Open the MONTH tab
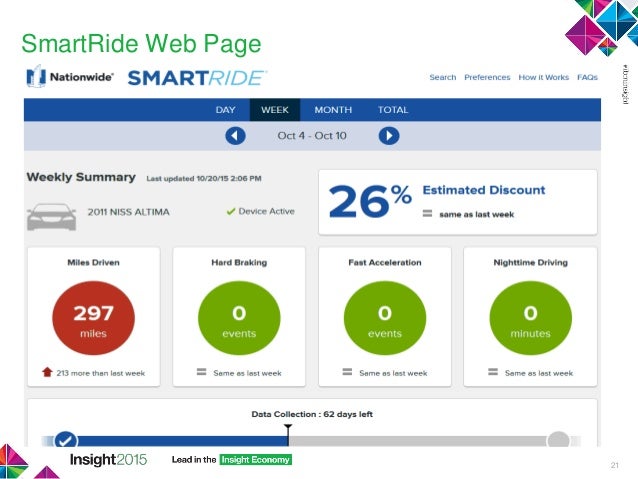The width and height of the screenshot is (638, 479). tap(333, 110)
